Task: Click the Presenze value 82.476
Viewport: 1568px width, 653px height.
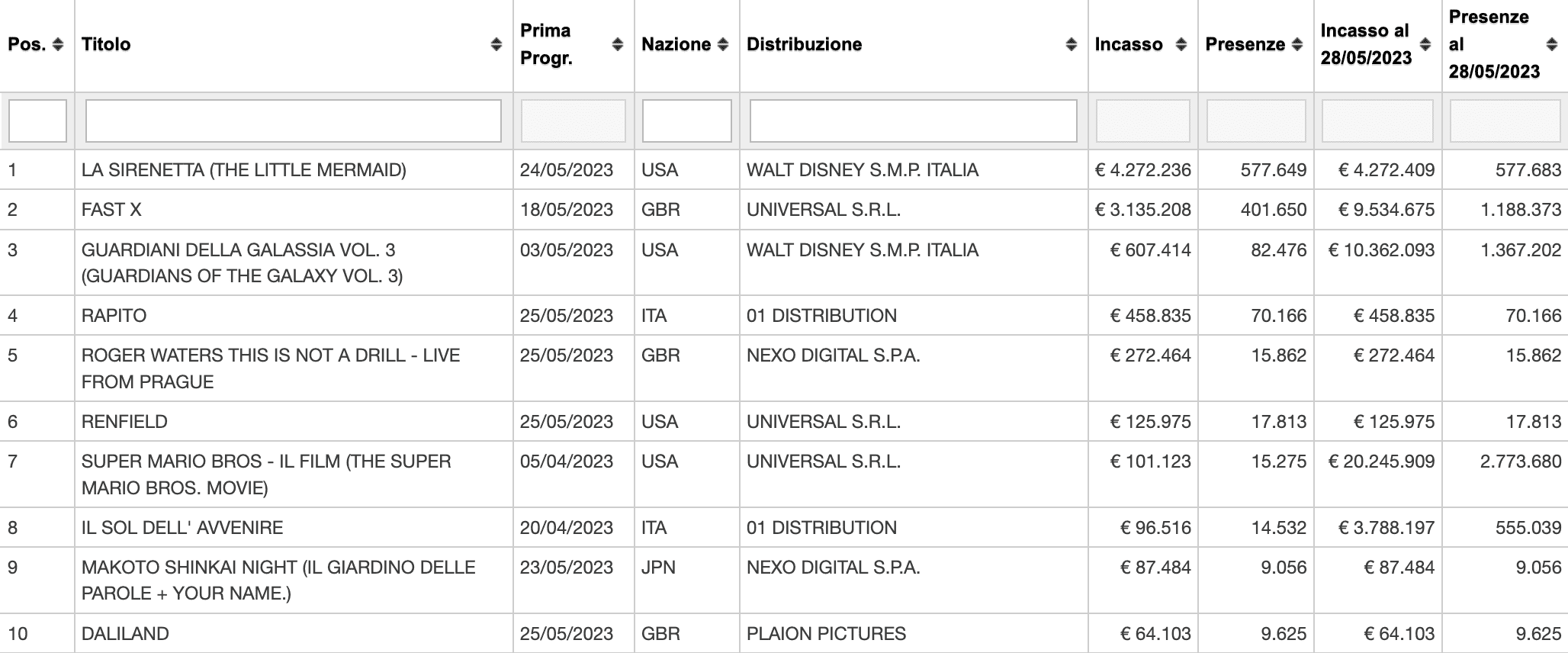Action: click(1279, 249)
